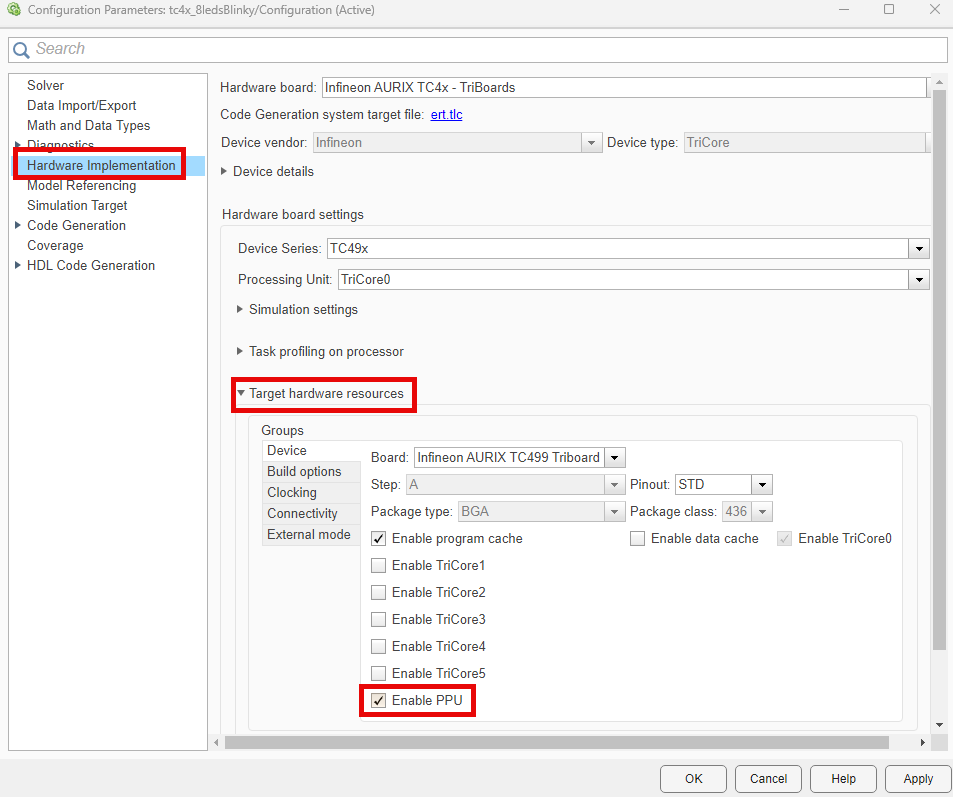Collapse the Target hardware resources section
Screen dimensions: 953x797
[x=240, y=393]
